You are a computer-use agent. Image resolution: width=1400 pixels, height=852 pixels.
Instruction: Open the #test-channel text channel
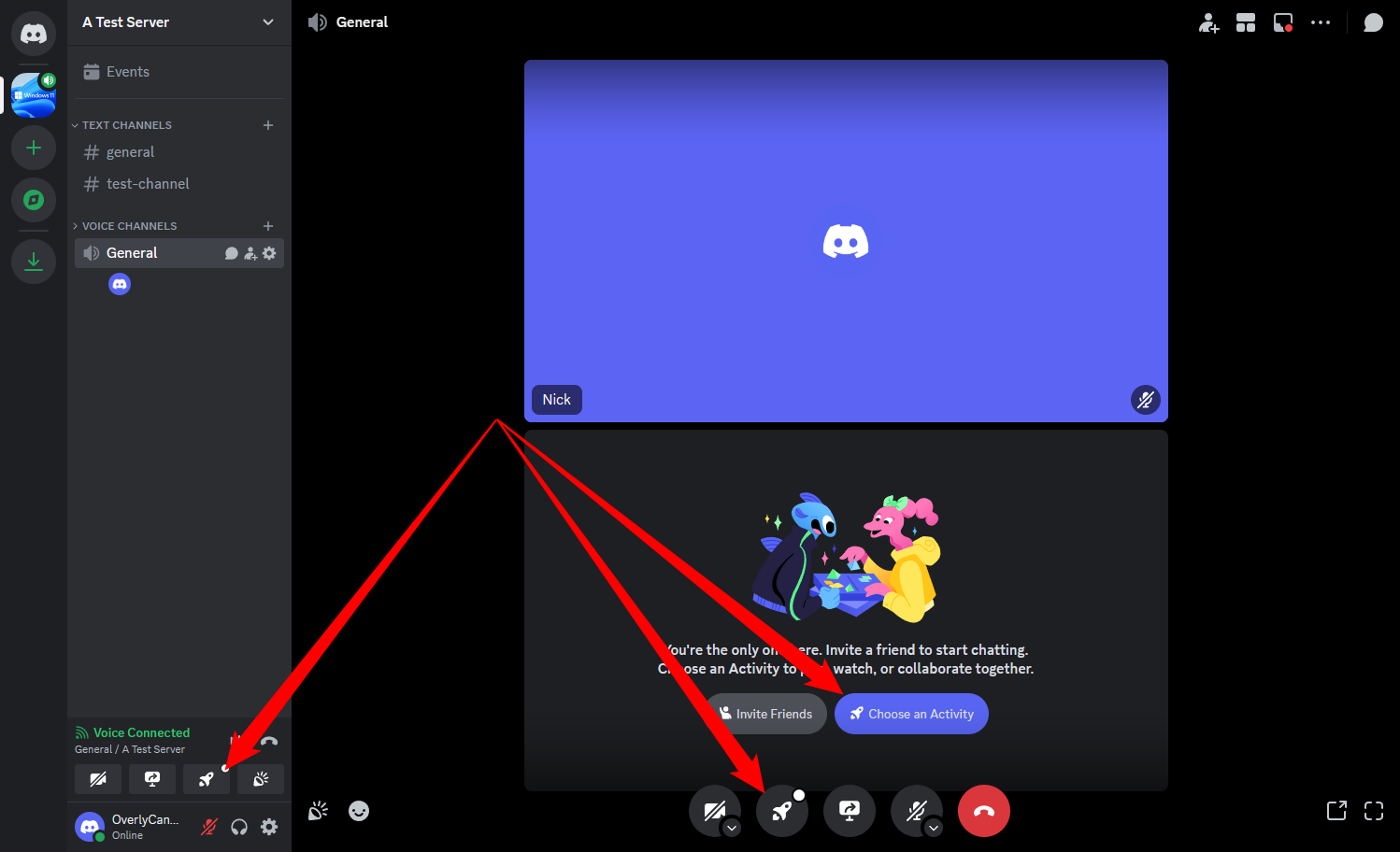click(179, 184)
